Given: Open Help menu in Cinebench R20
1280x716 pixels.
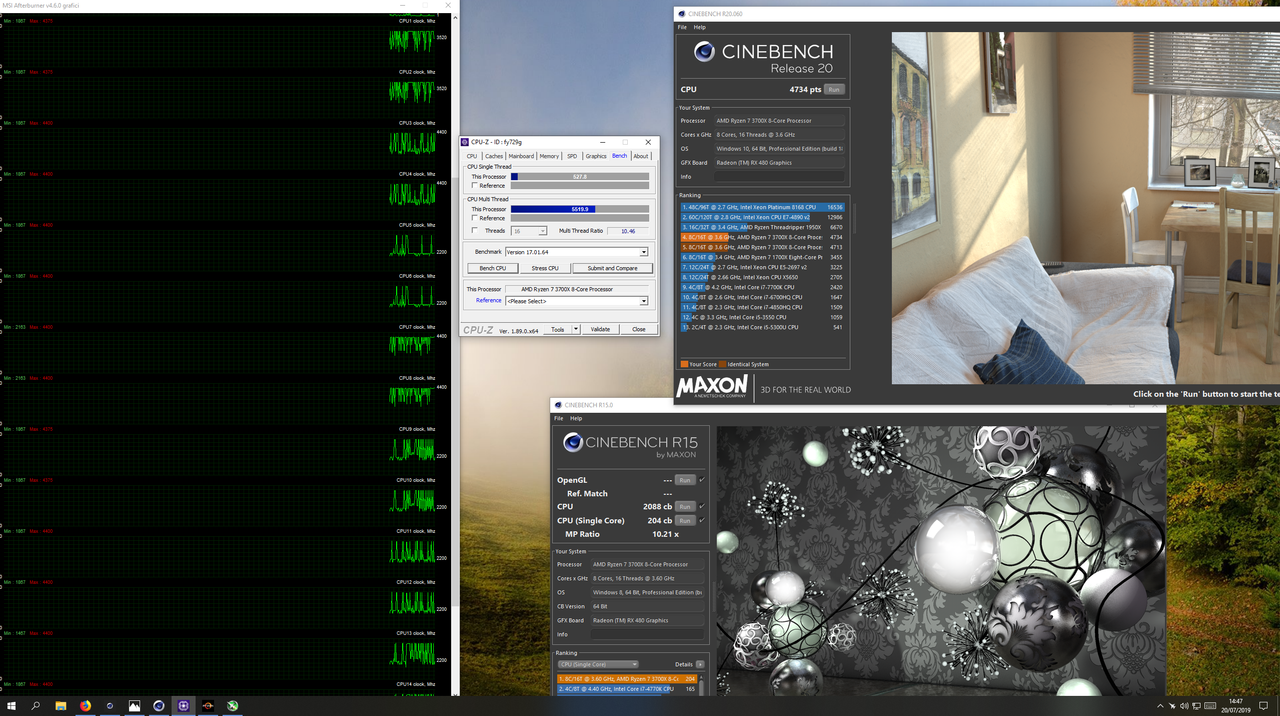Looking at the screenshot, I should coord(700,27).
